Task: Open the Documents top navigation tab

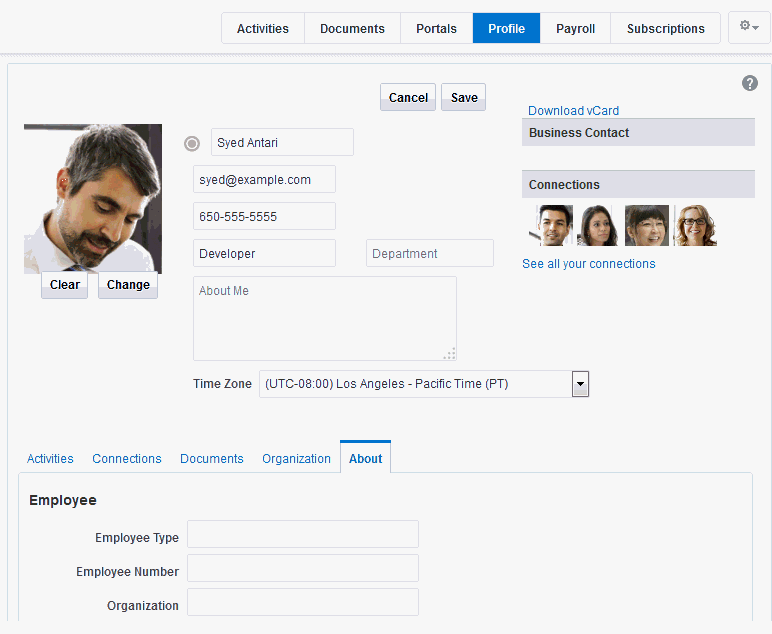Action: pyautogui.click(x=353, y=29)
